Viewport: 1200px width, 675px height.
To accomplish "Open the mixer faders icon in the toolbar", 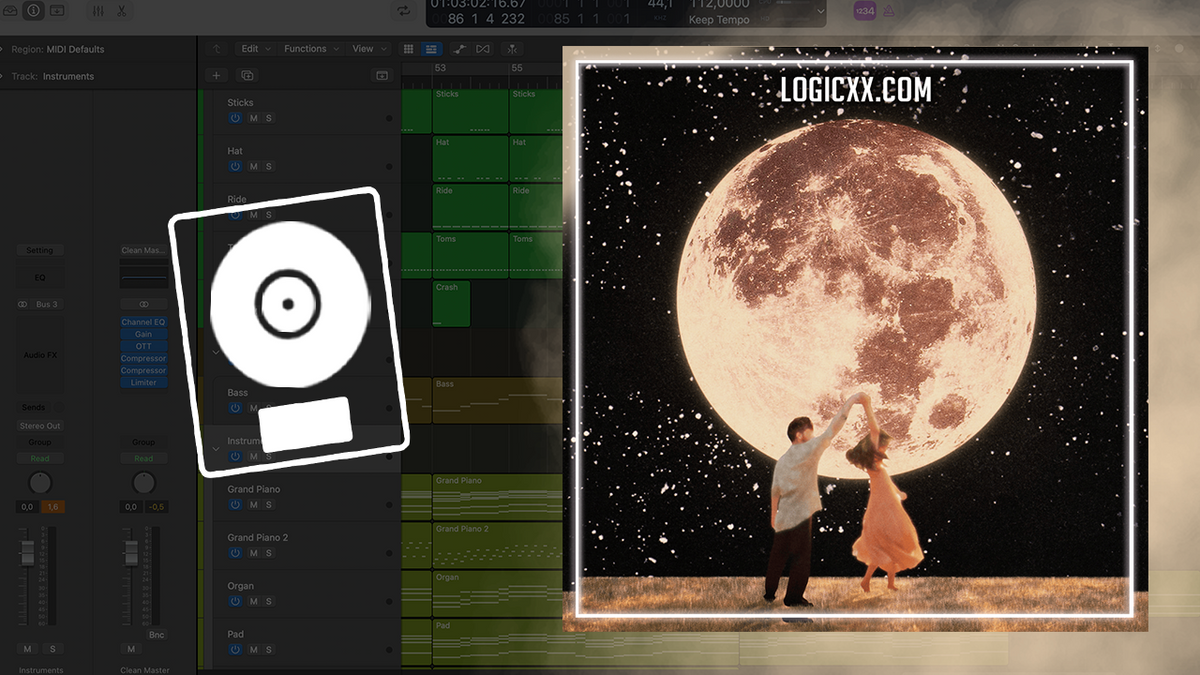I will point(97,12).
